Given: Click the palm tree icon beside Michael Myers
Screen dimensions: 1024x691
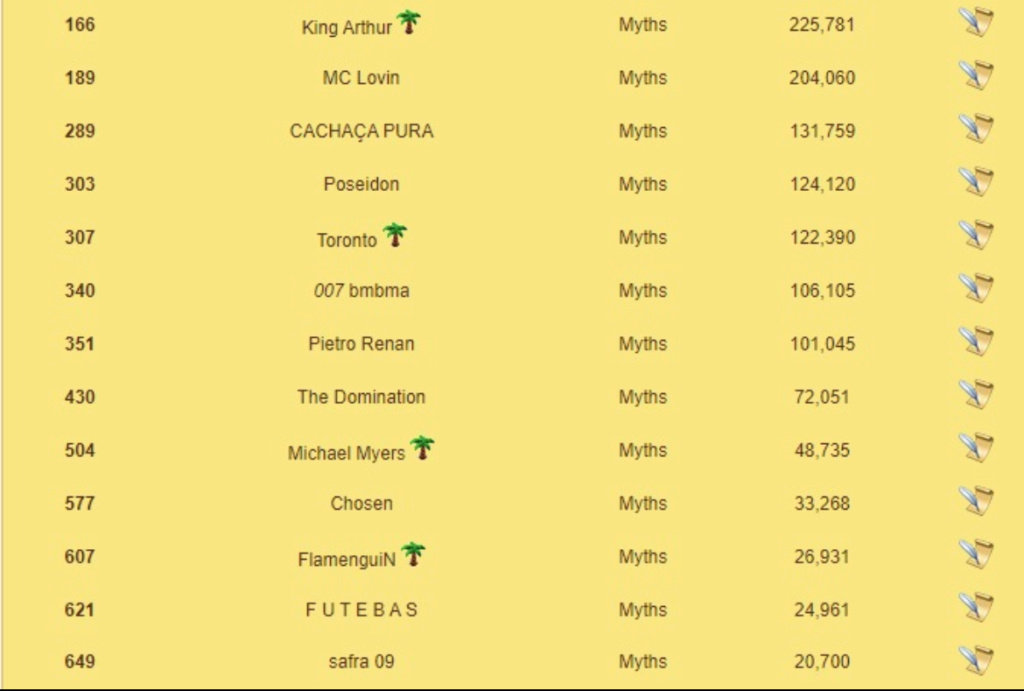Looking at the screenshot, I should (x=423, y=447).
